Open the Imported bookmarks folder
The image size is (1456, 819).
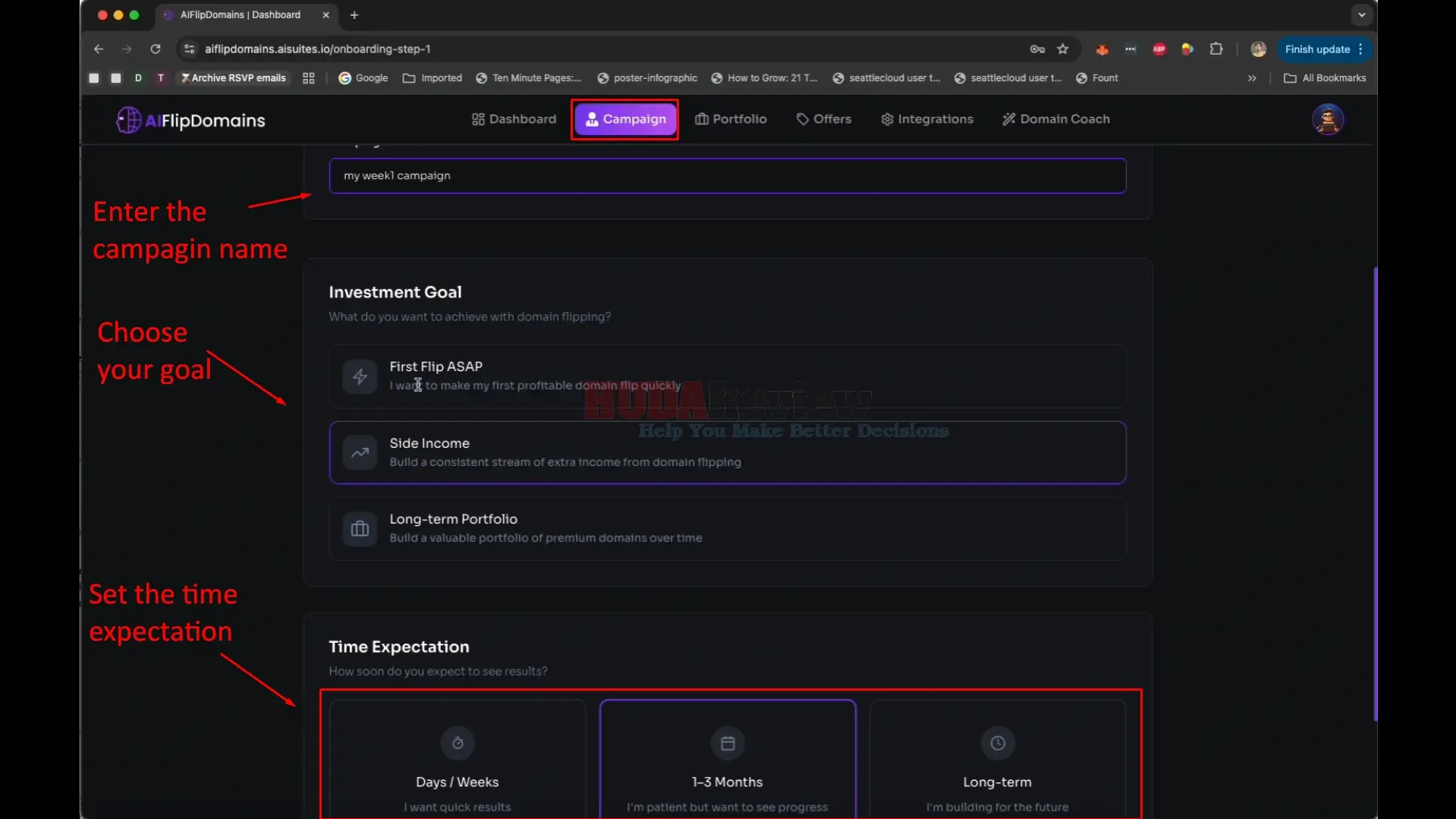pos(432,78)
